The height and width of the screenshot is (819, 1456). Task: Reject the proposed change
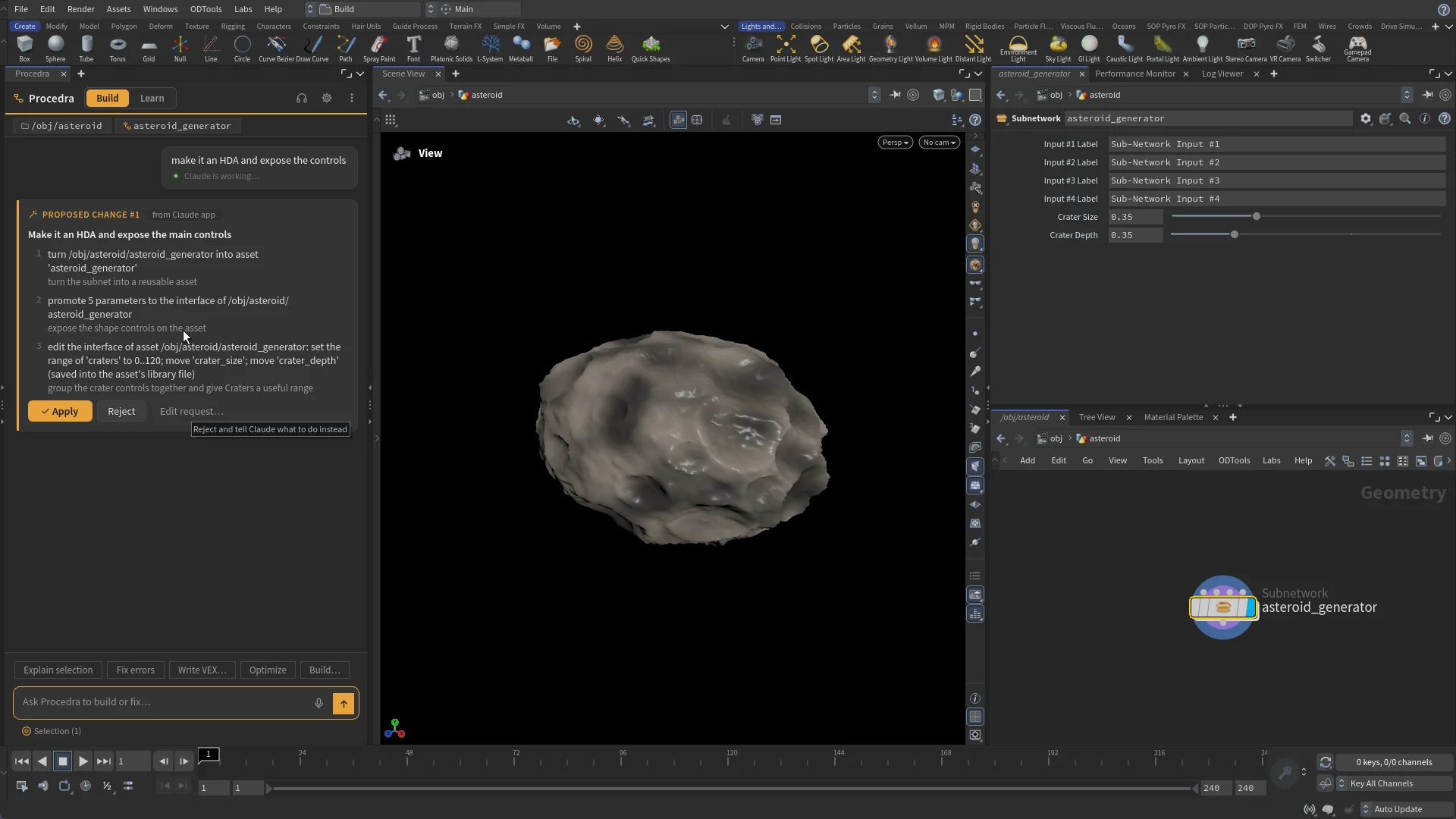(x=121, y=411)
